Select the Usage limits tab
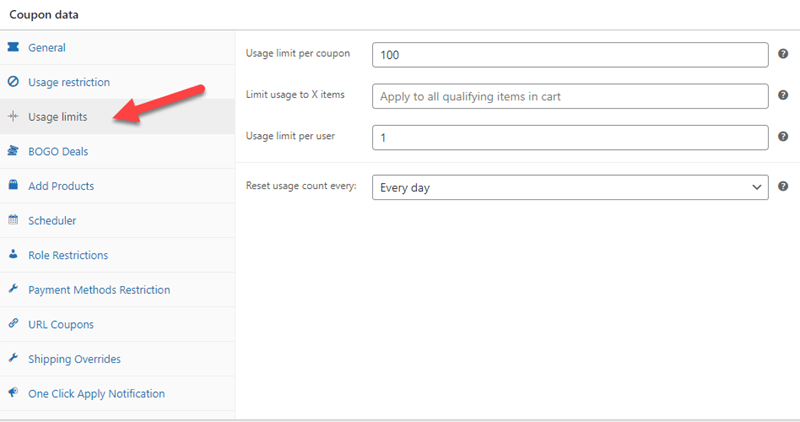The image size is (800, 422). [x=117, y=117]
